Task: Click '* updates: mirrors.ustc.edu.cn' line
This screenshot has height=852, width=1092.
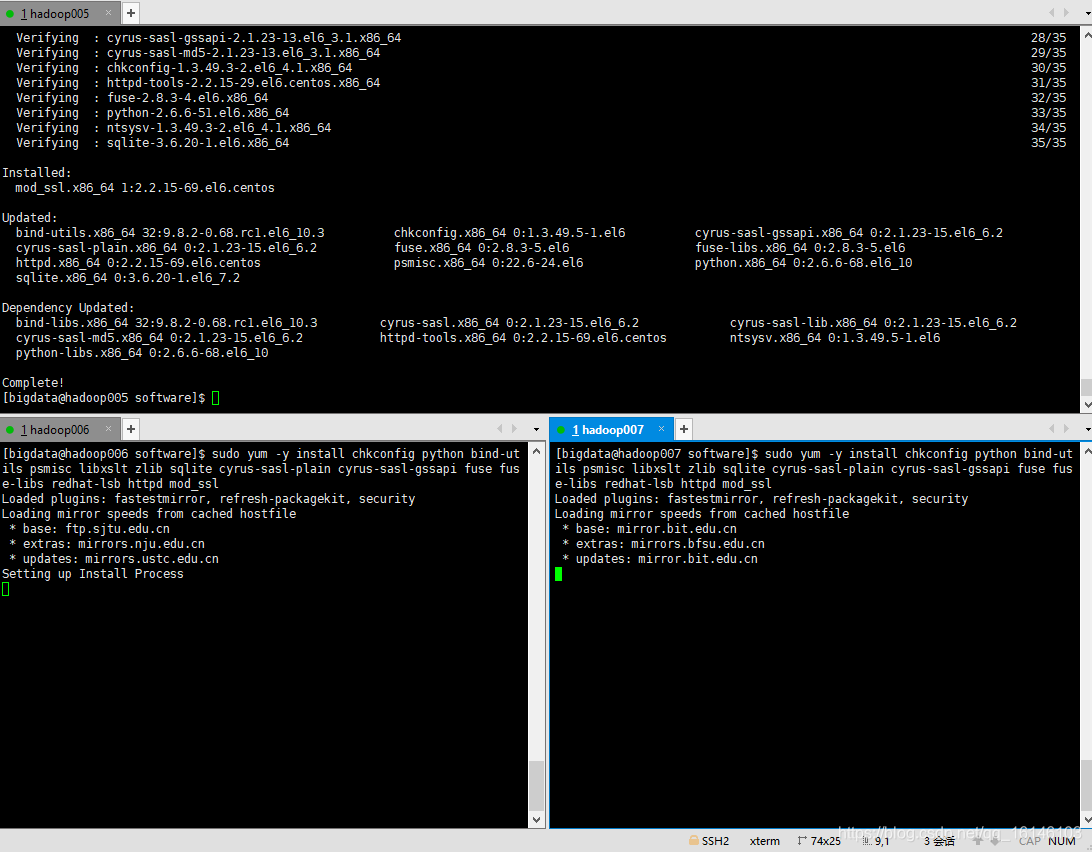Action: (x=114, y=559)
